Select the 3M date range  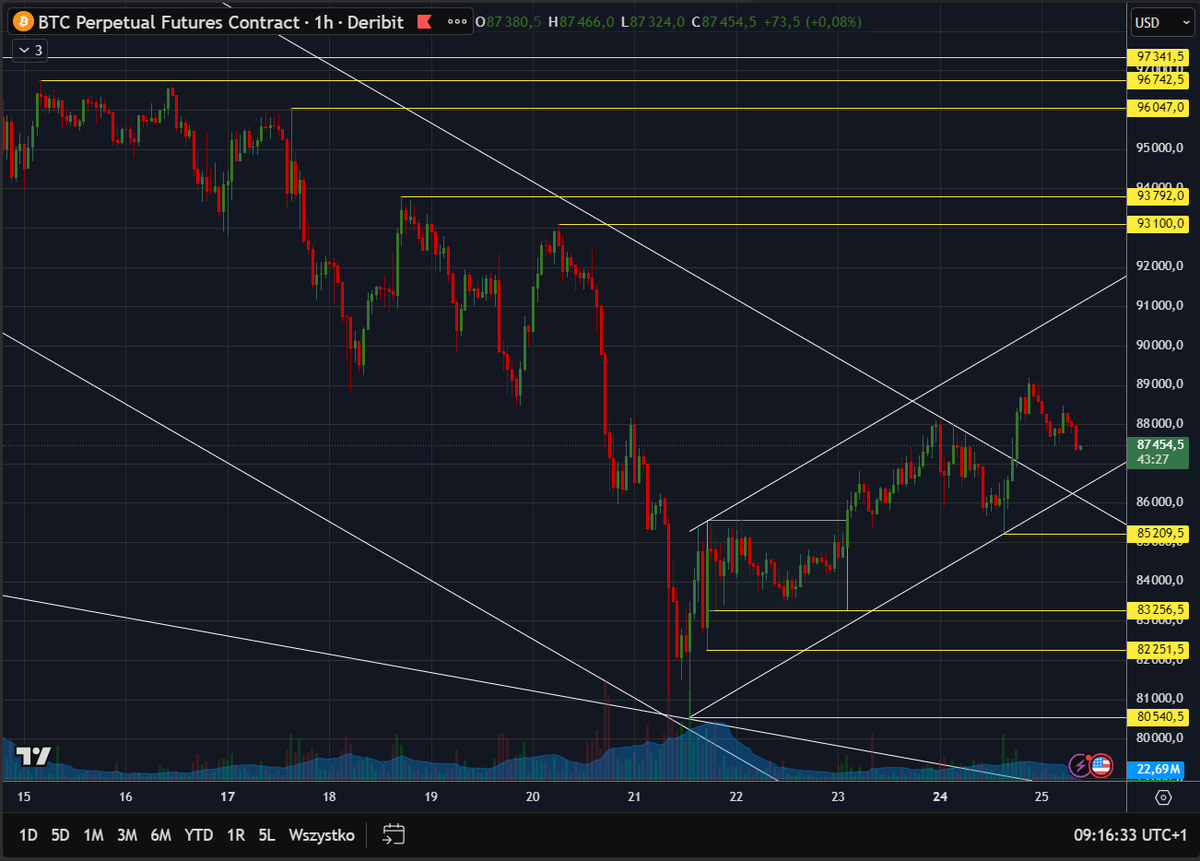click(x=126, y=834)
